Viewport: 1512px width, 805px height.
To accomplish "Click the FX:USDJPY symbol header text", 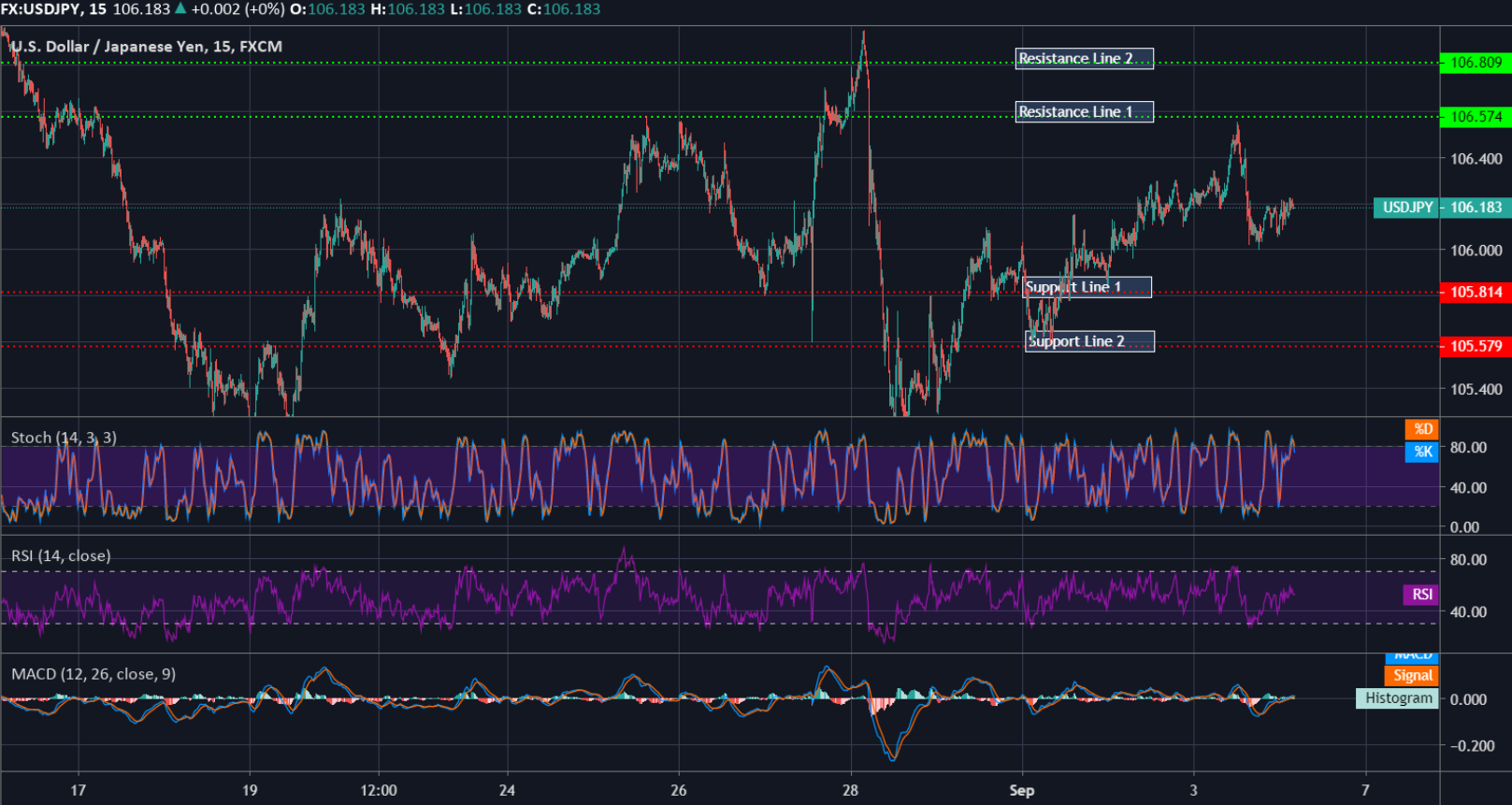I will coord(41,9).
